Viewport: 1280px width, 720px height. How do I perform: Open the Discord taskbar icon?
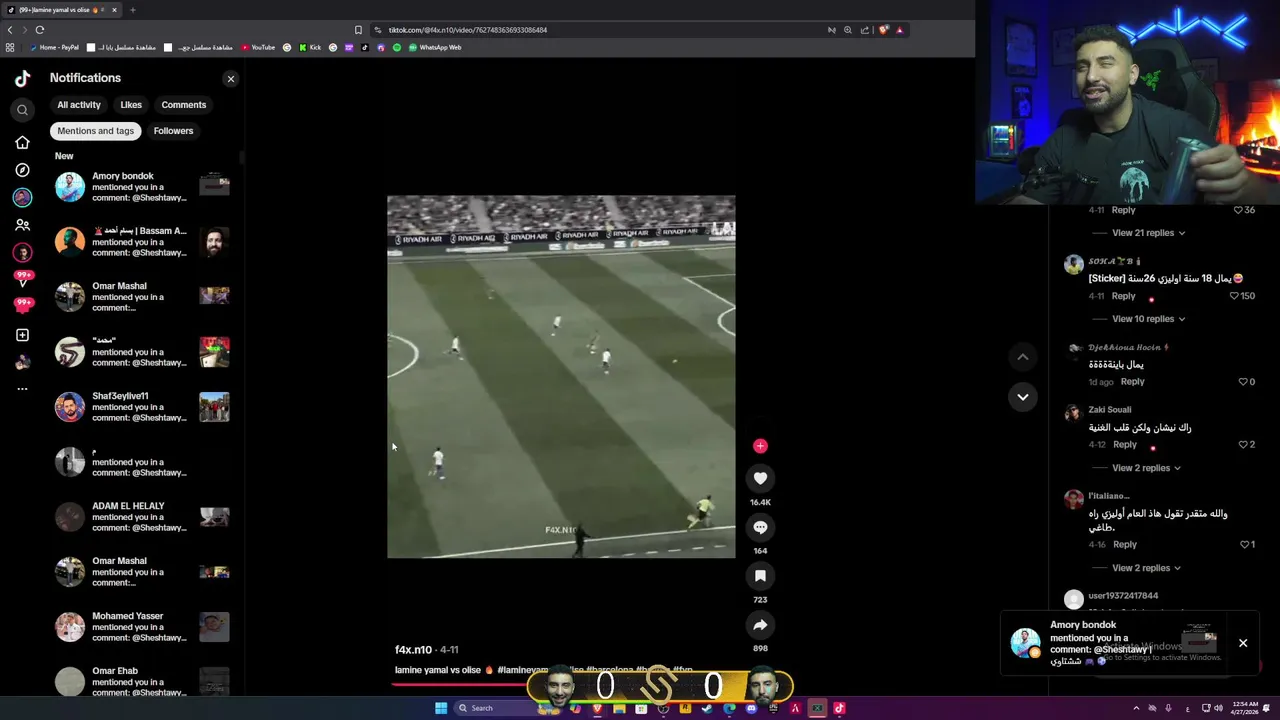pyautogui.click(x=751, y=708)
